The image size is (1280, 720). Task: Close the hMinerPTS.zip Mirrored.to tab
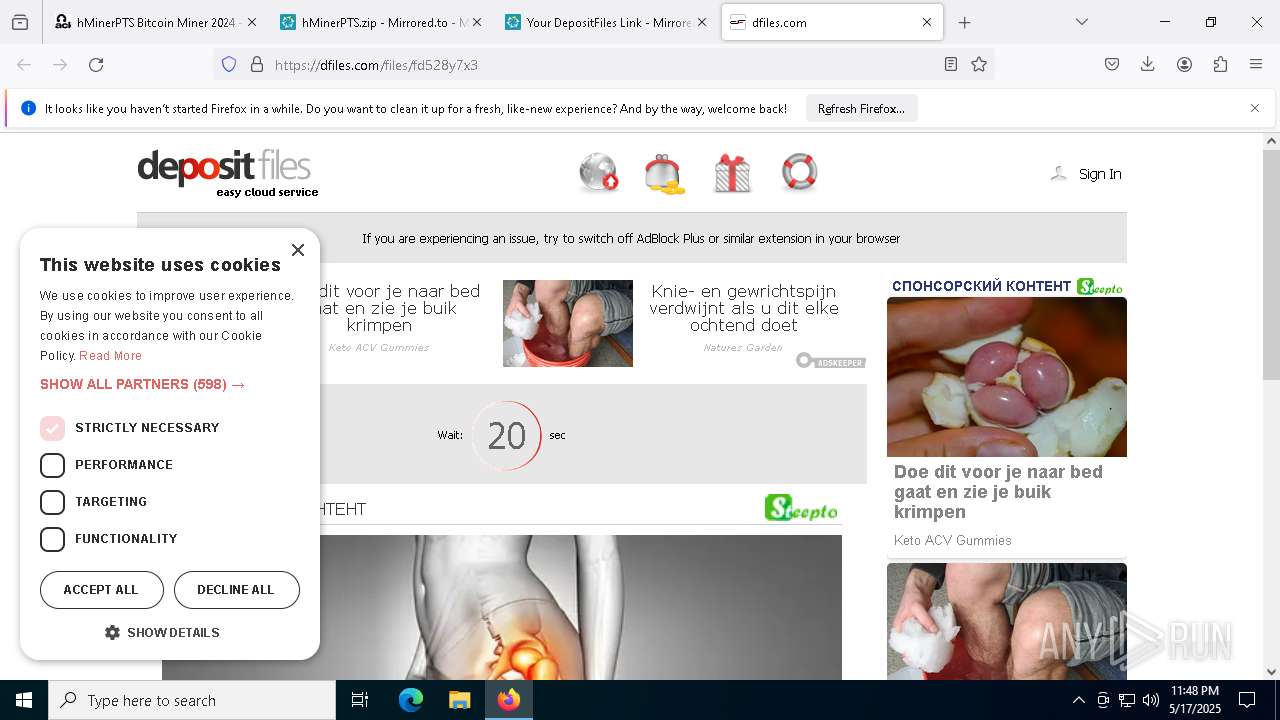[x=476, y=22]
